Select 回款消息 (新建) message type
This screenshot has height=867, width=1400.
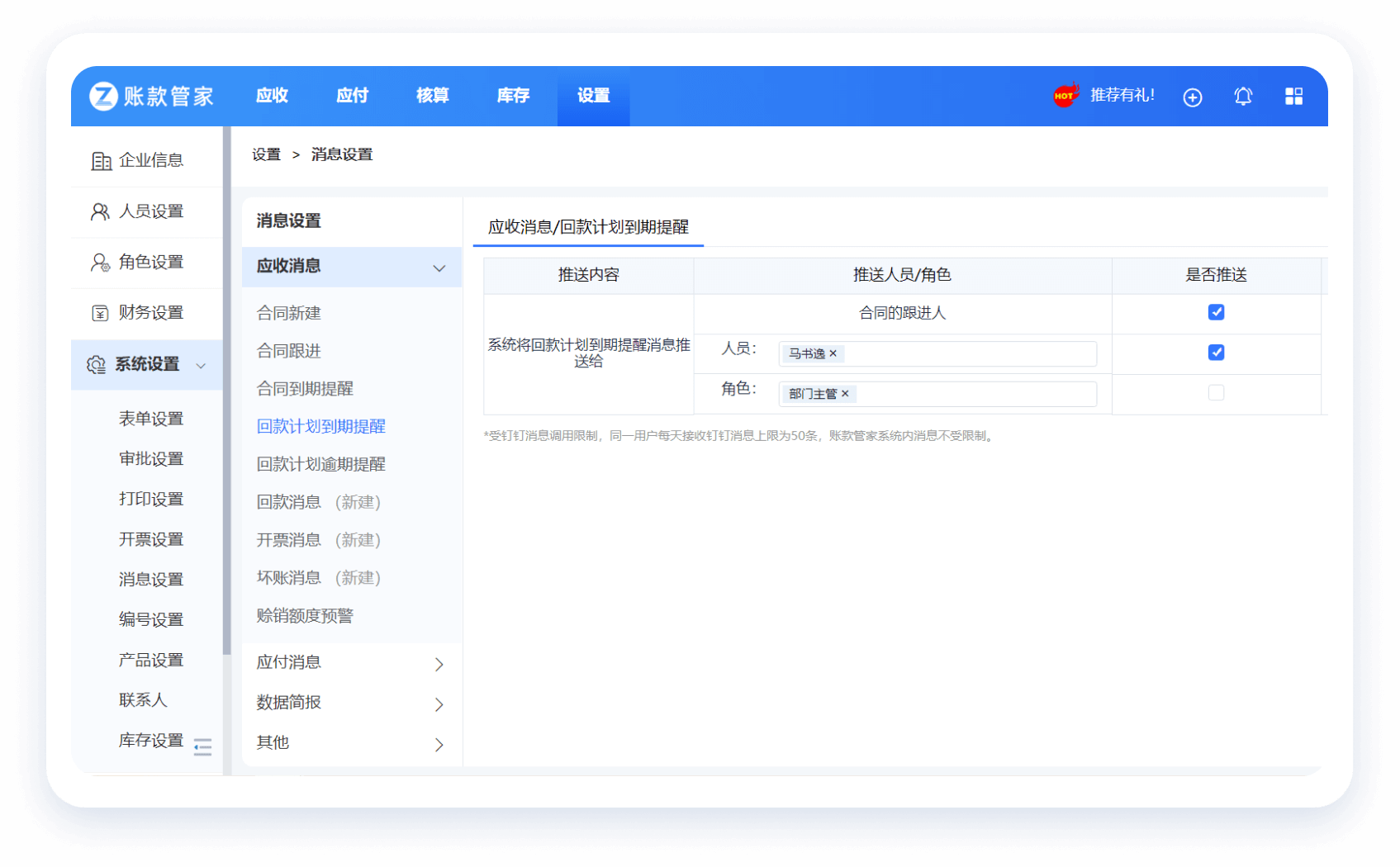318,502
